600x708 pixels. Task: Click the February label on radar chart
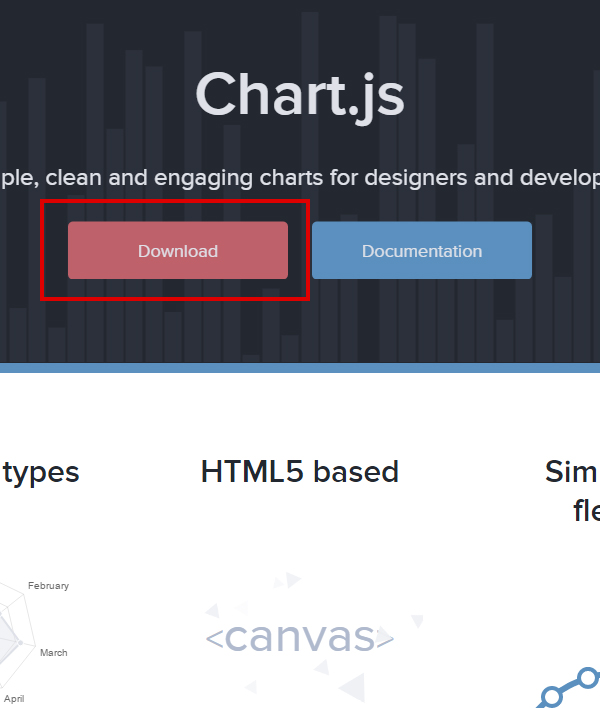pos(48,586)
